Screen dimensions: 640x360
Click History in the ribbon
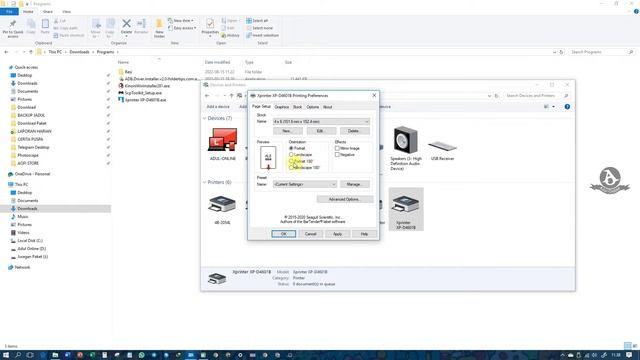(x=231, y=36)
